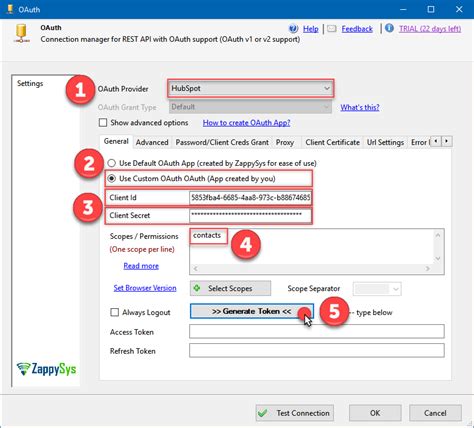Click the Access Token field

click(x=317, y=332)
